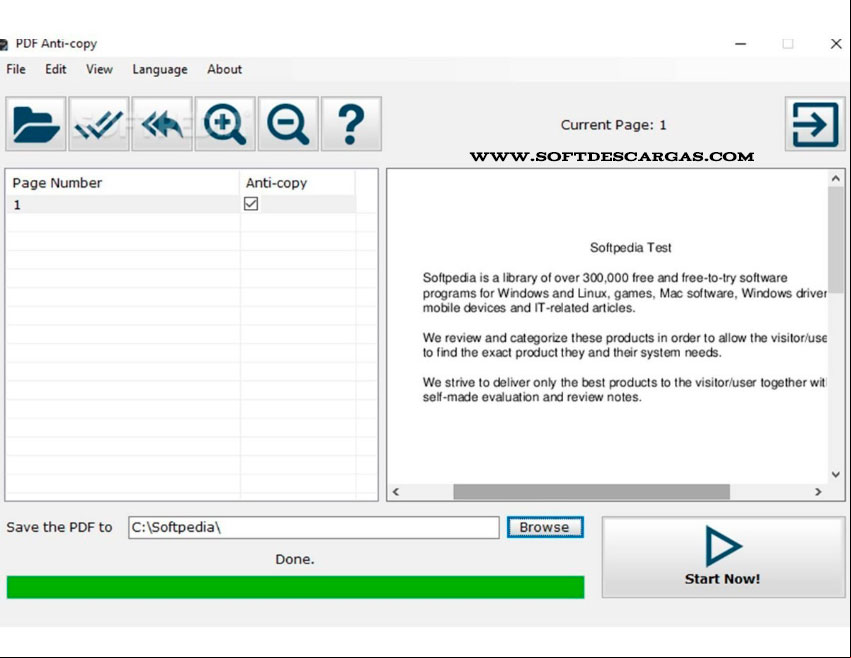Zoom in with the magnifier plus icon
851x658 pixels.
click(225, 124)
